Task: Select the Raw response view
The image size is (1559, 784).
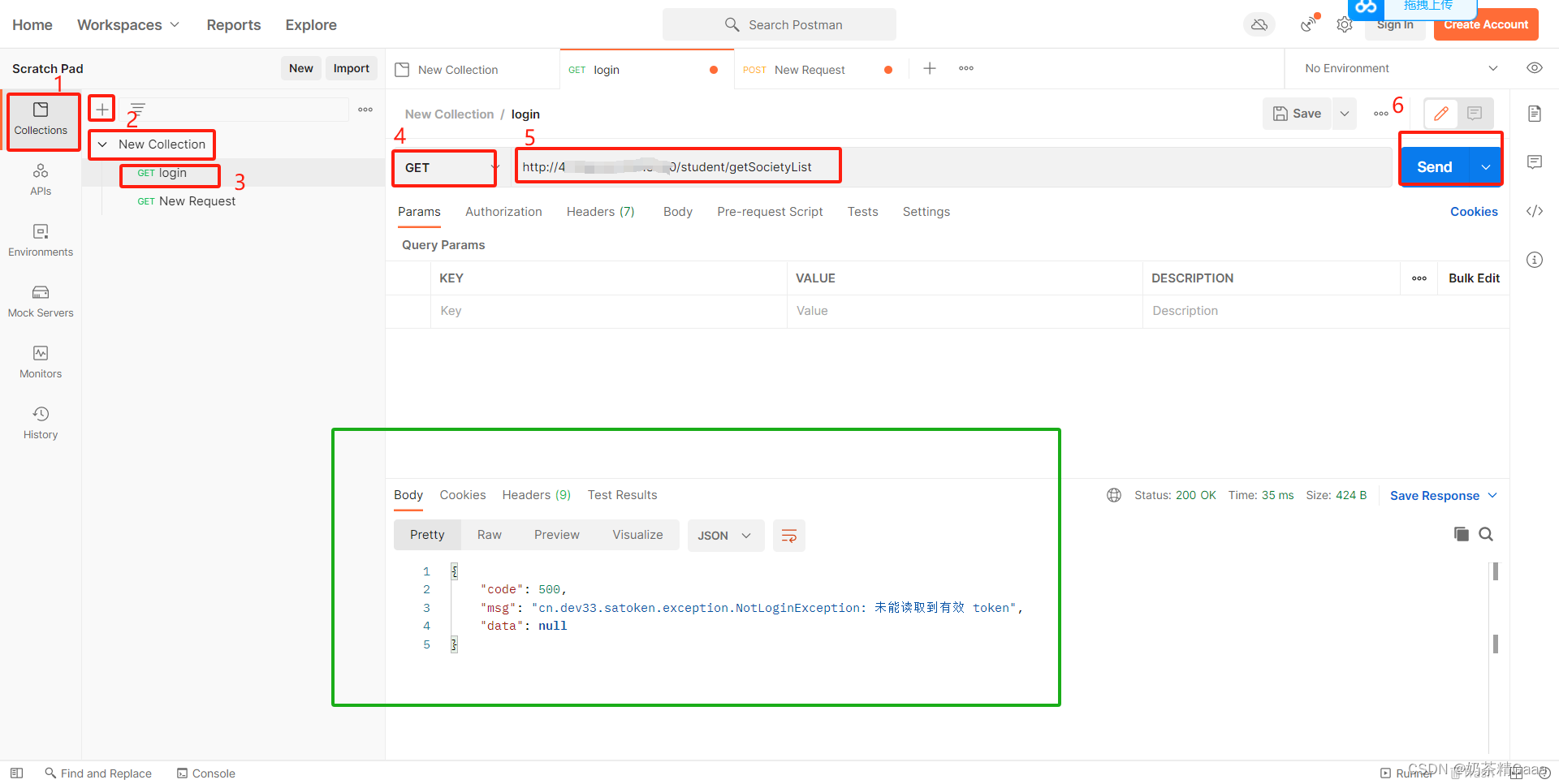Action: coord(490,535)
